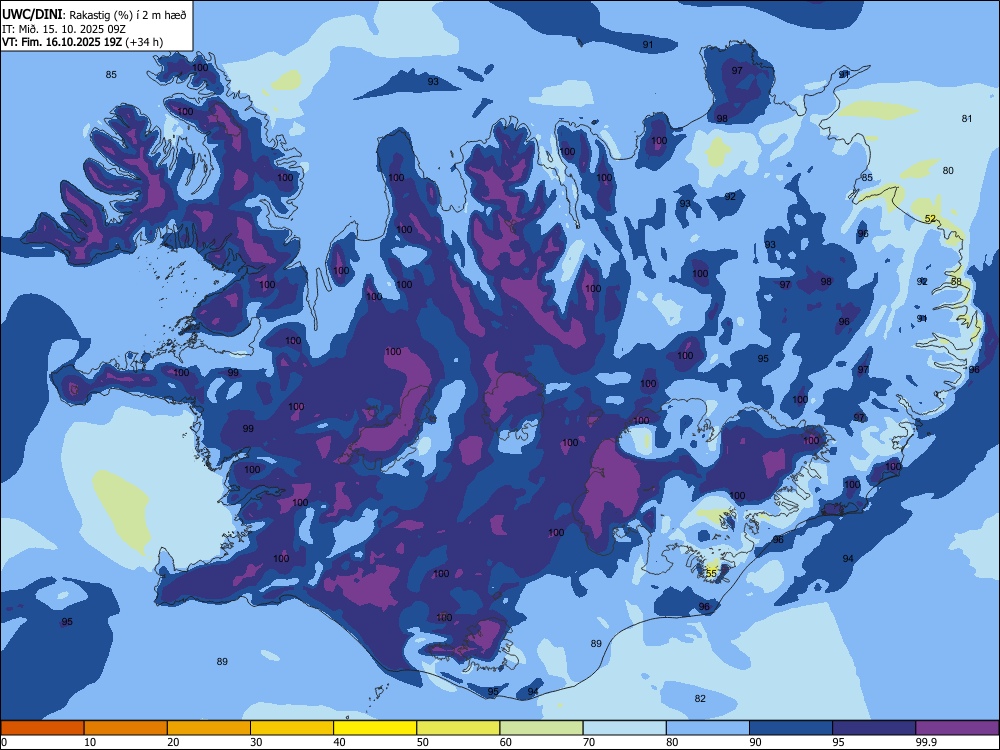1000x750 pixels.
Task: Select the pale yellow 50–60 legend swatch
Action: coord(459,728)
